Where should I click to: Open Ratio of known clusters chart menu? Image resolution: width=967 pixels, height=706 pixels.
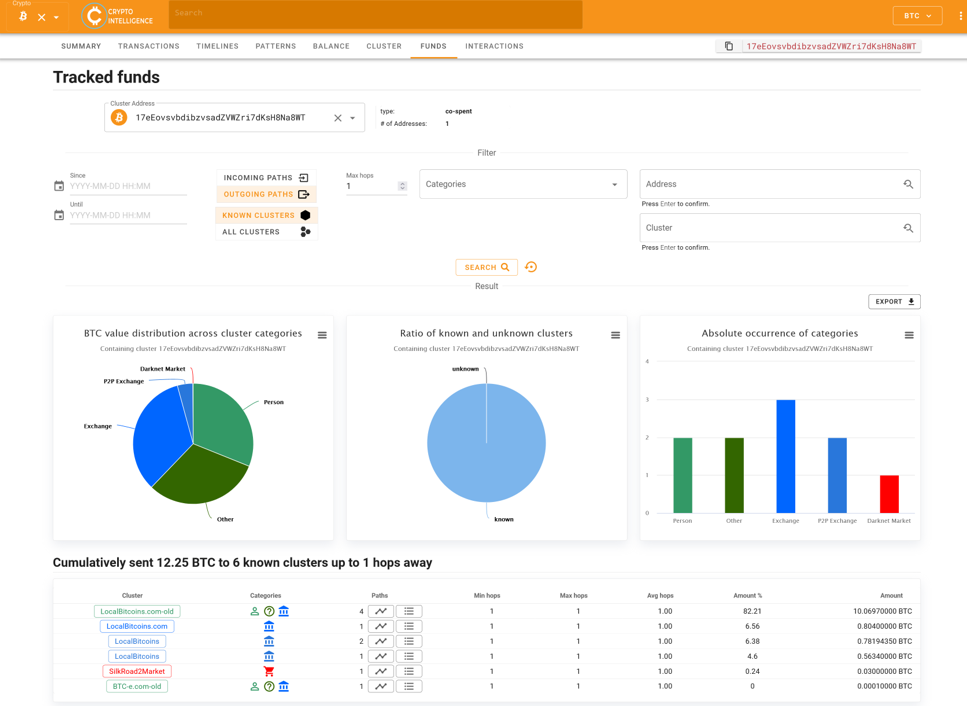click(615, 335)
